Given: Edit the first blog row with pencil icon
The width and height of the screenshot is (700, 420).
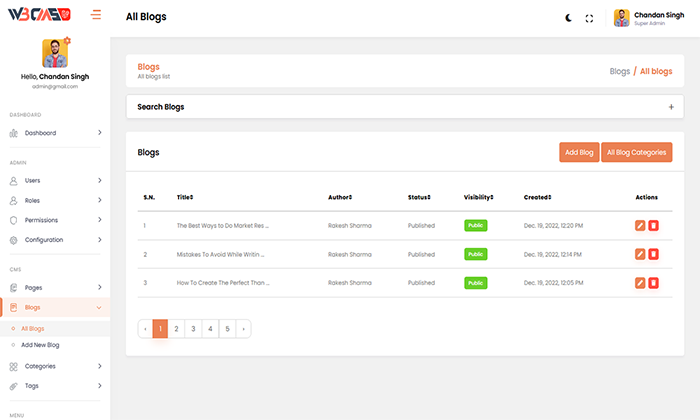Looking at the screenshot, I should [x=640, y=226].
